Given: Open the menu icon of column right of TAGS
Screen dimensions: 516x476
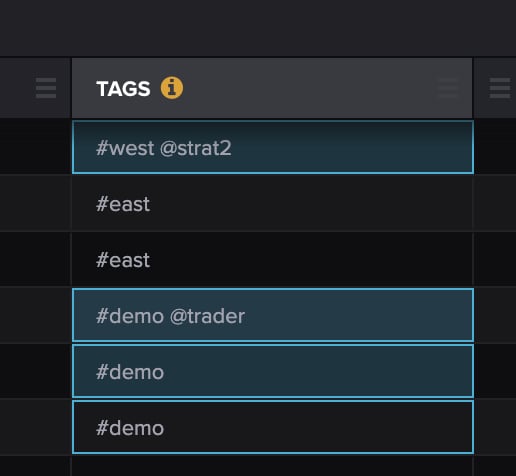Looking at the screenshot, I should tap(500, 88).
